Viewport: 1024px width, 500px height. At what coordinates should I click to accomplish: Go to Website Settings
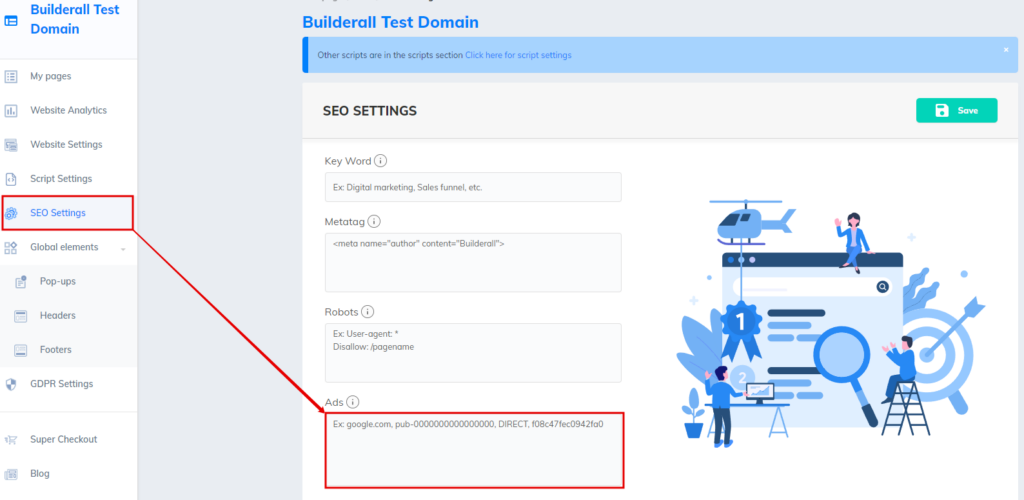click(69, 144)
